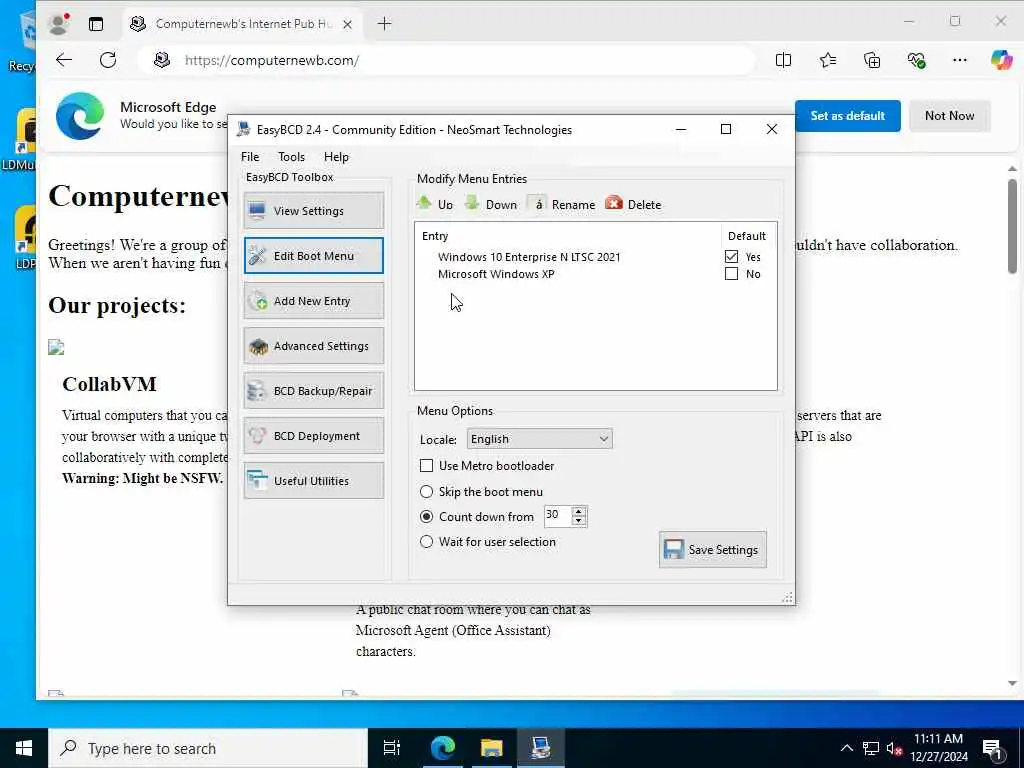Open View Settings in EasyBCD Toolbox
This screenshot has width=1024, height=768.
click(x=313, y=211)
